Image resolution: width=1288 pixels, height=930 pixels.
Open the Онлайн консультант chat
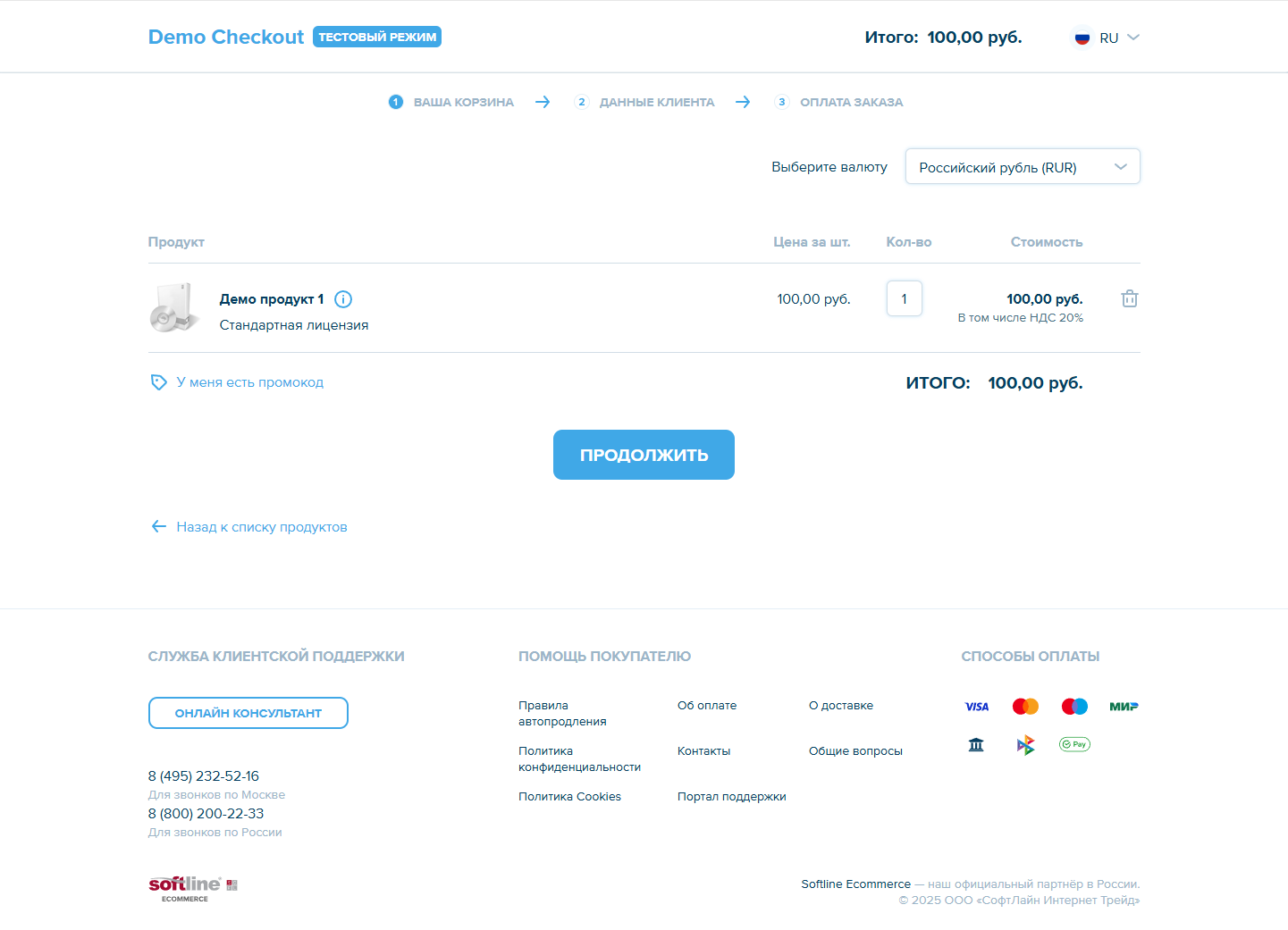click(248, 713)
